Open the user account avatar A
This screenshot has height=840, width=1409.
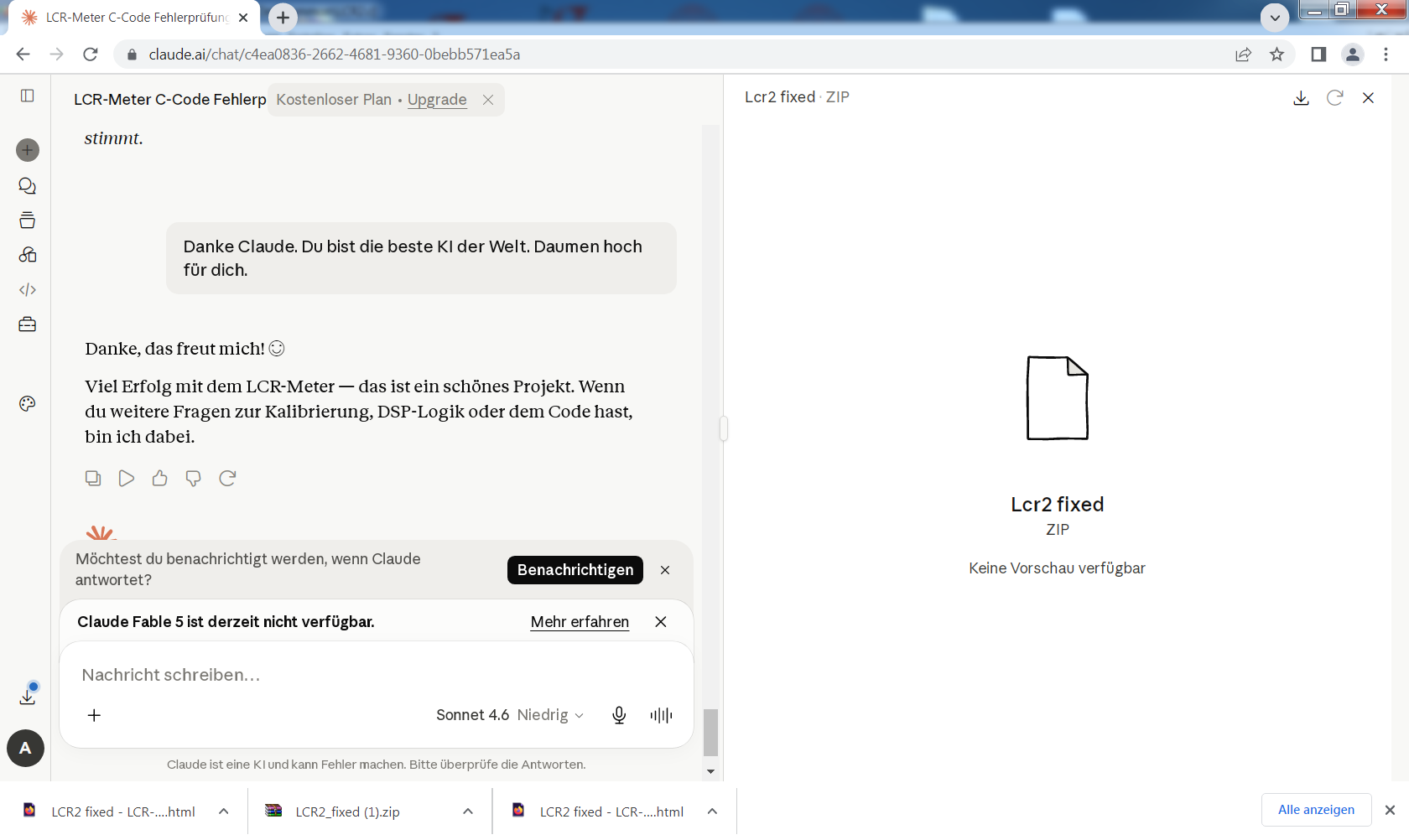pyautogui.click(x=25, y=749)
